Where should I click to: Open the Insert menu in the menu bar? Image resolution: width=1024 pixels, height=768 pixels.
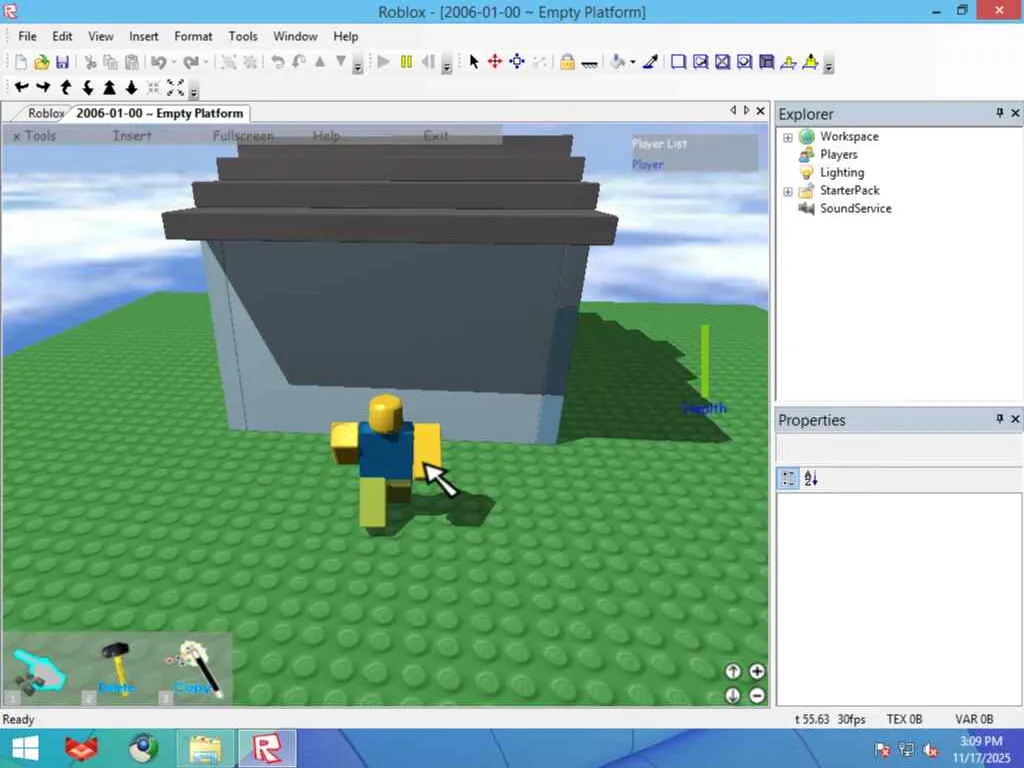(x=144, y=37)
